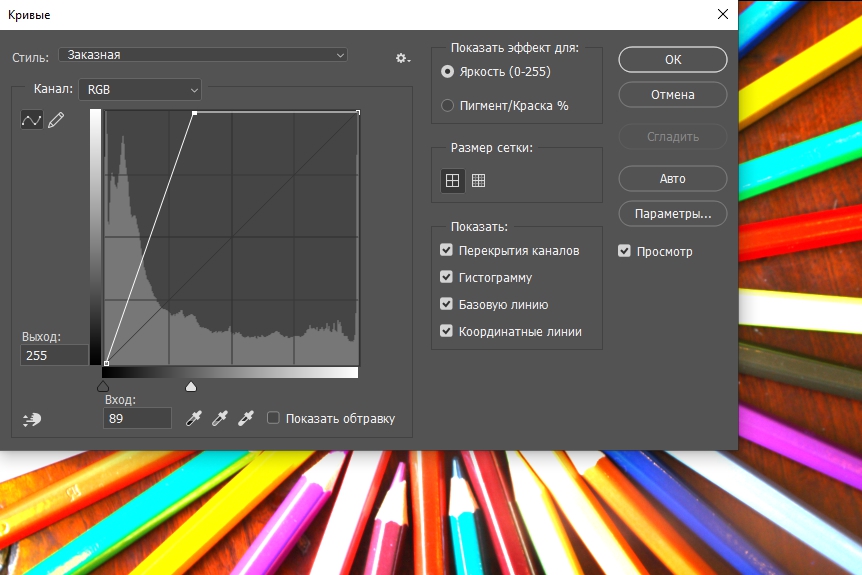Confirm with the OK button
The height and width of the screenshot is (575, 862).
[x=673, y=59]
